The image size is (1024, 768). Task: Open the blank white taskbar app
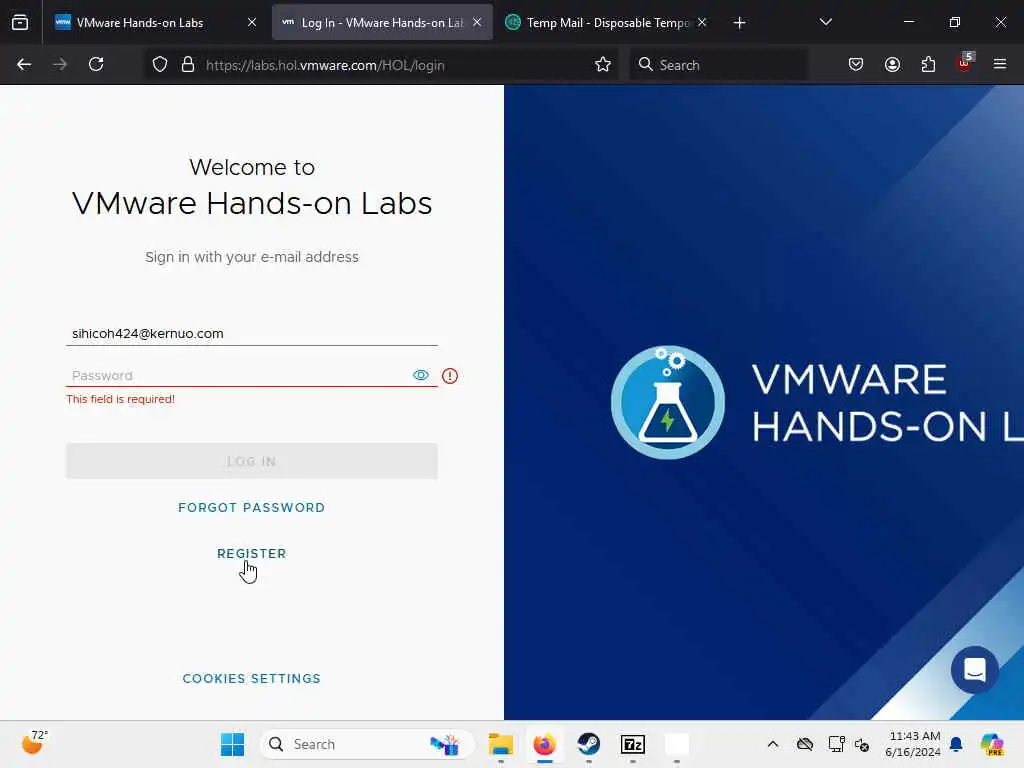click(x=677, y=744)
